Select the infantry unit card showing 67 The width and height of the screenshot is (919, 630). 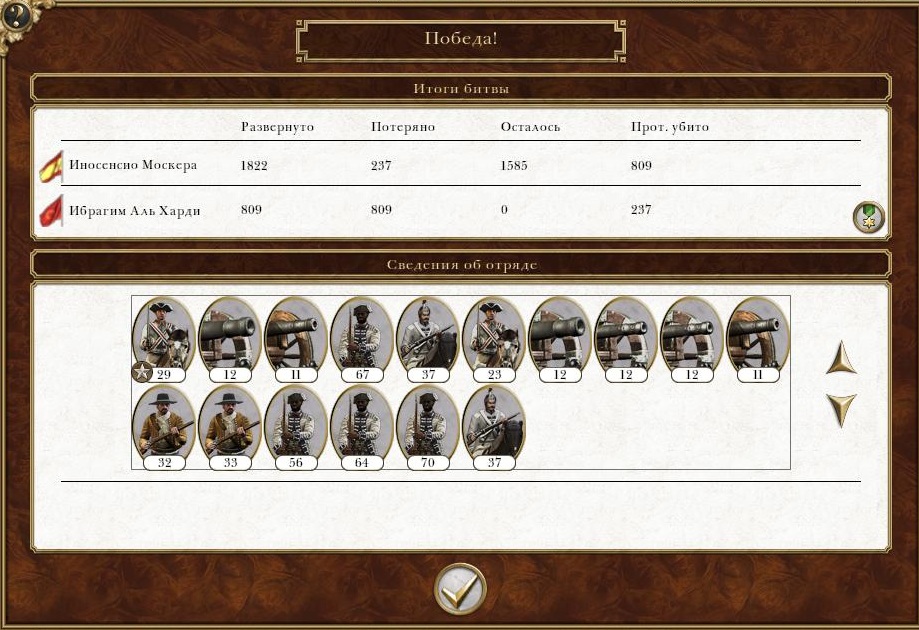[362, 339]
